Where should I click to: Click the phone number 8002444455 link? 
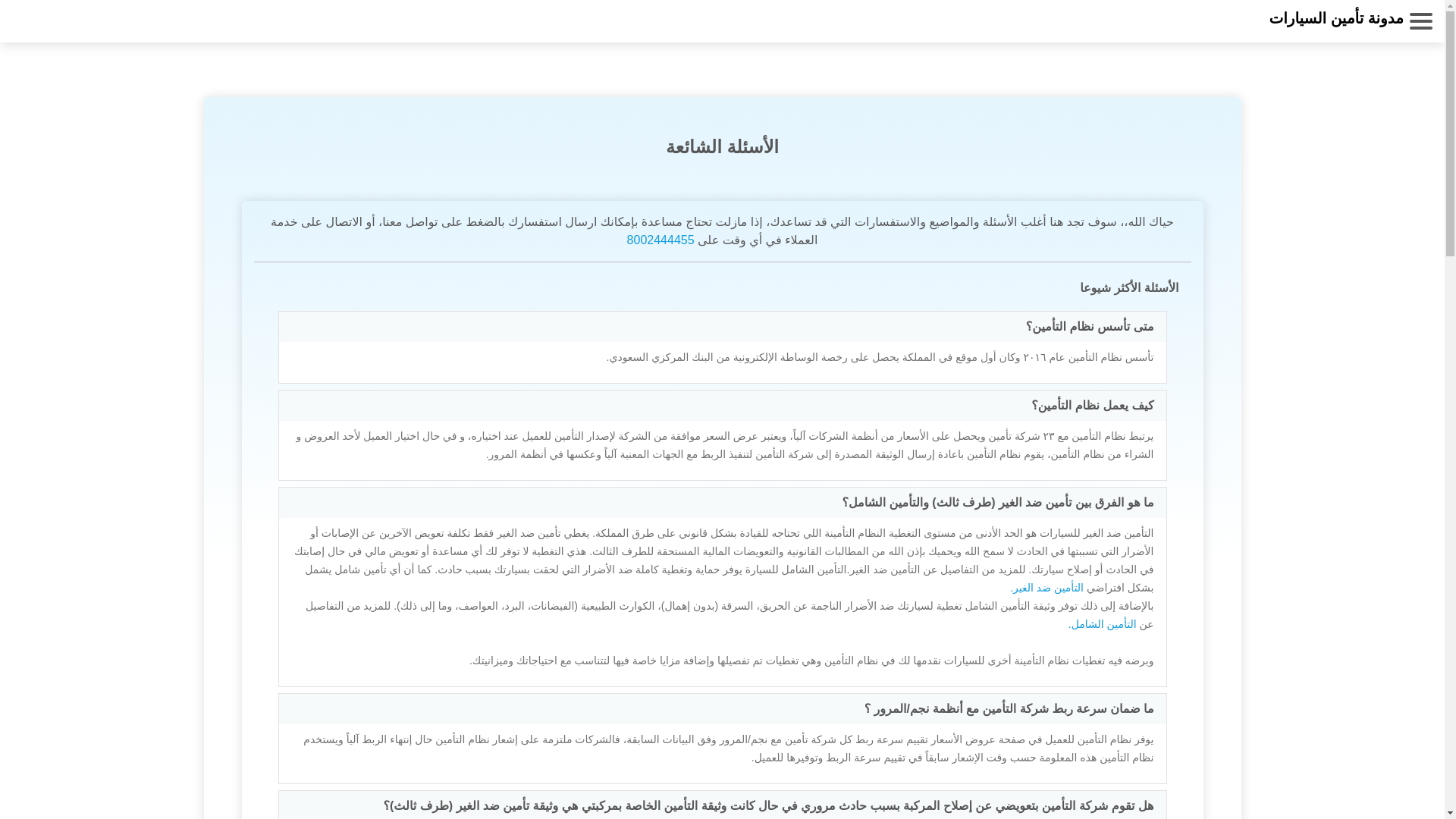tap(660, 240)
